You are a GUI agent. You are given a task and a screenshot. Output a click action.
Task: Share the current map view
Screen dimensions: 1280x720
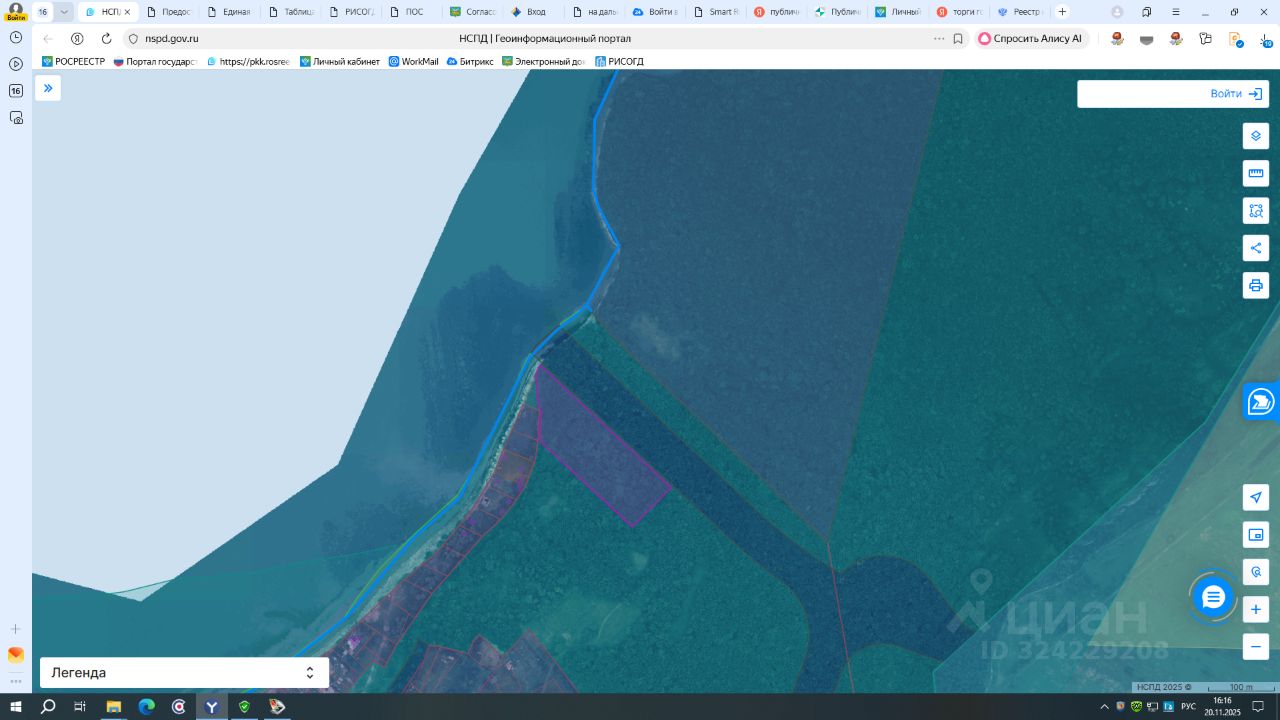coord(1256,248)
